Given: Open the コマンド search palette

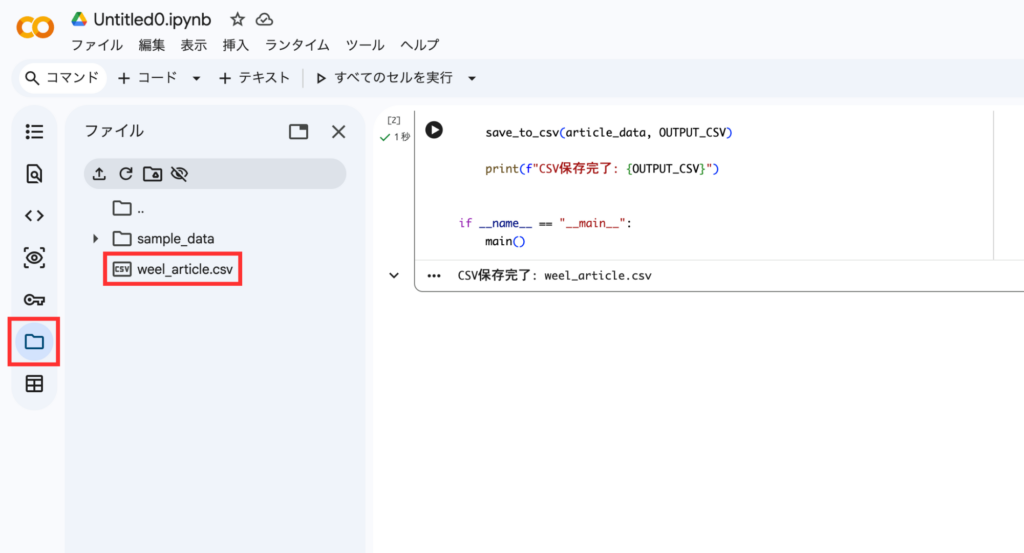Looking at the screenshot, I should [x=61, y=78].
